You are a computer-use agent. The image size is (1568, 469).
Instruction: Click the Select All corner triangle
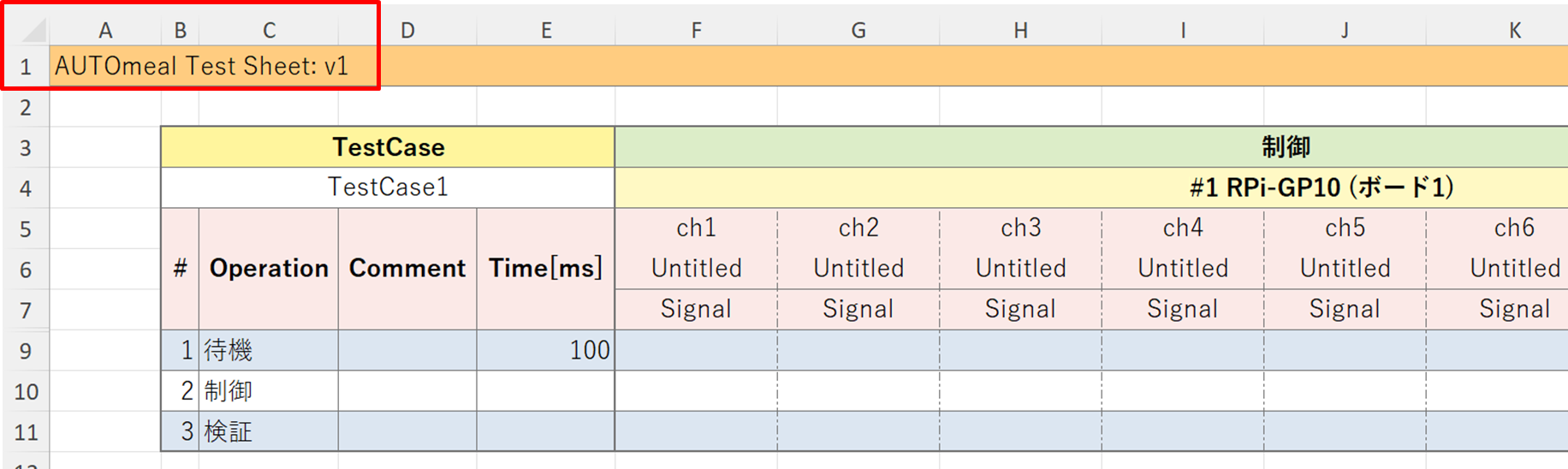33,31
